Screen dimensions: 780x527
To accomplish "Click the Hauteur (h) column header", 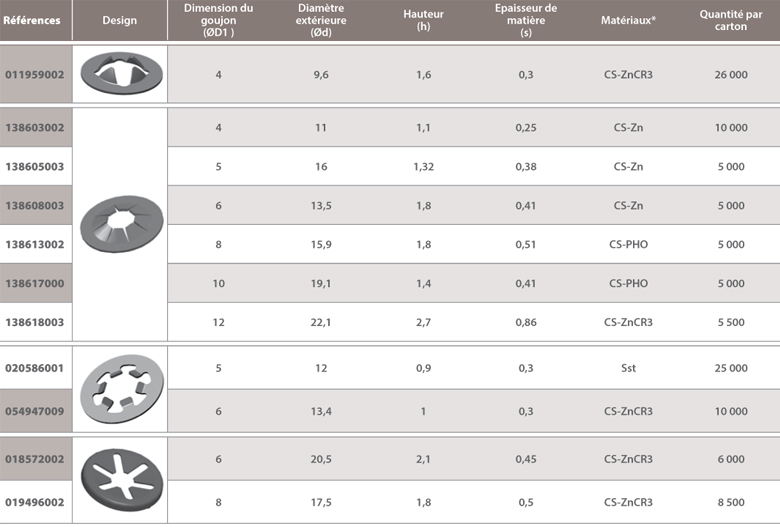I will [422, 20].
